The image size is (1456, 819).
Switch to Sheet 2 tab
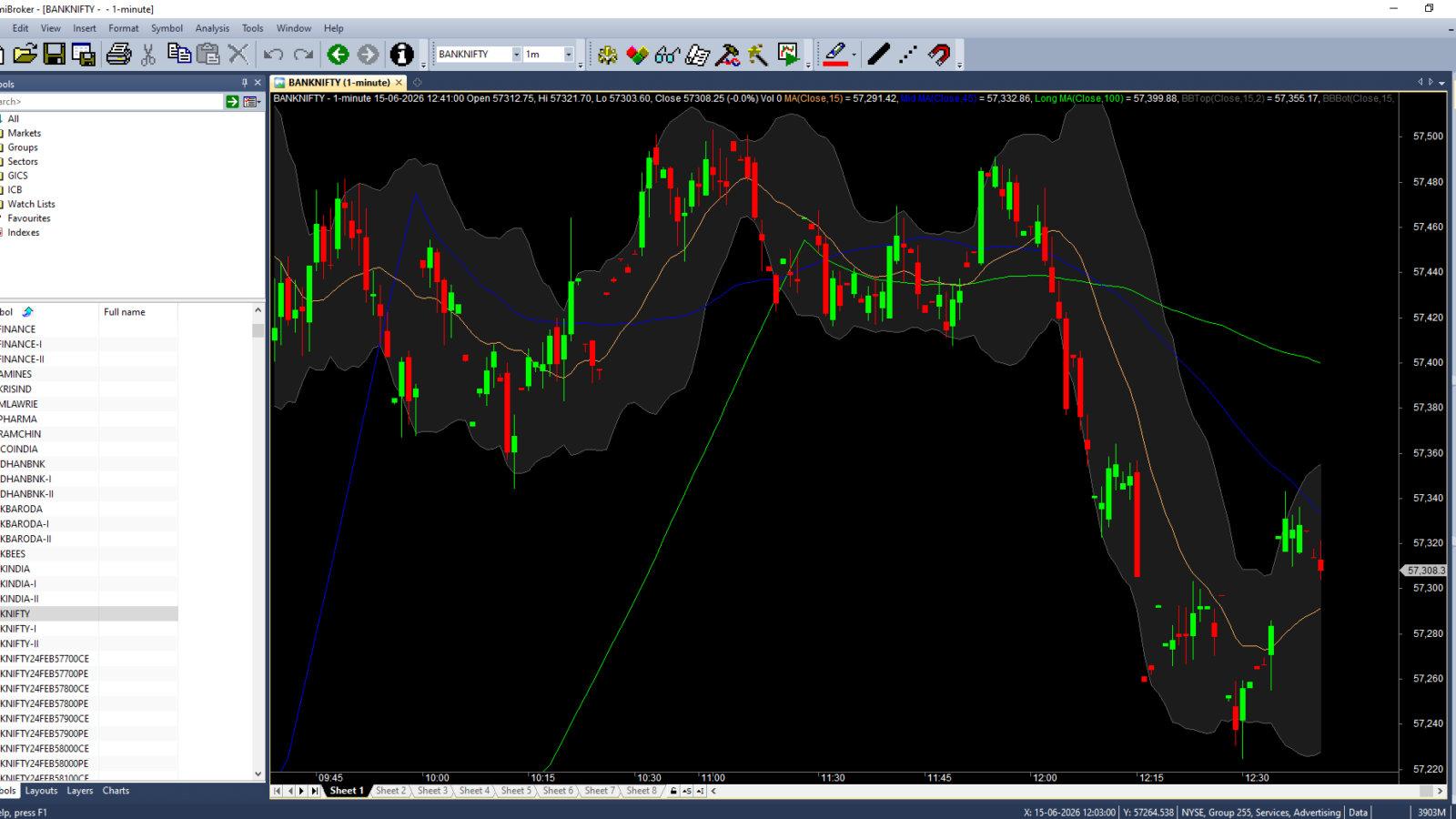click(x=390, y=791)
